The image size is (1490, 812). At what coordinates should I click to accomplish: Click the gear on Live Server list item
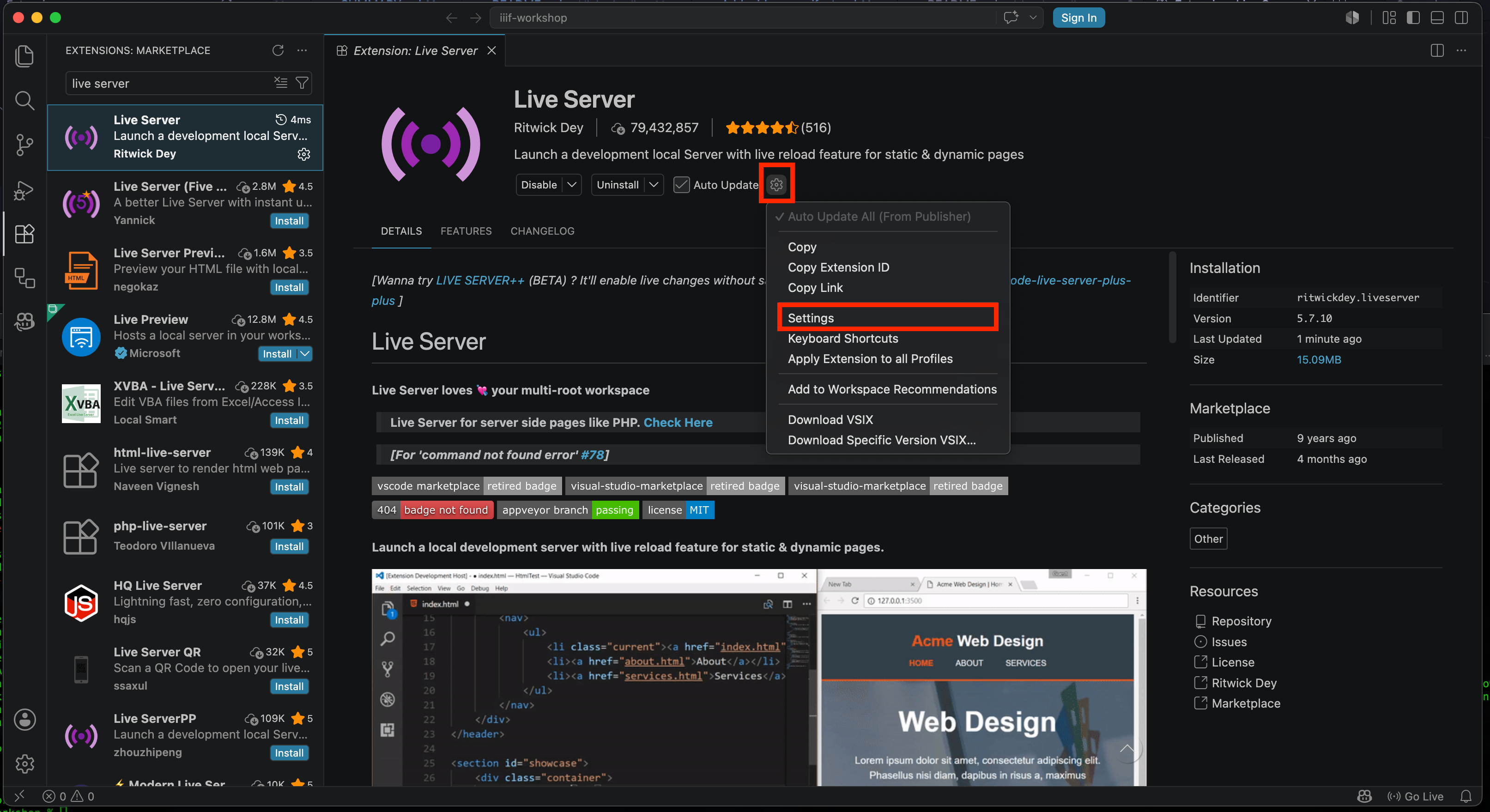(x=303, y=154)
